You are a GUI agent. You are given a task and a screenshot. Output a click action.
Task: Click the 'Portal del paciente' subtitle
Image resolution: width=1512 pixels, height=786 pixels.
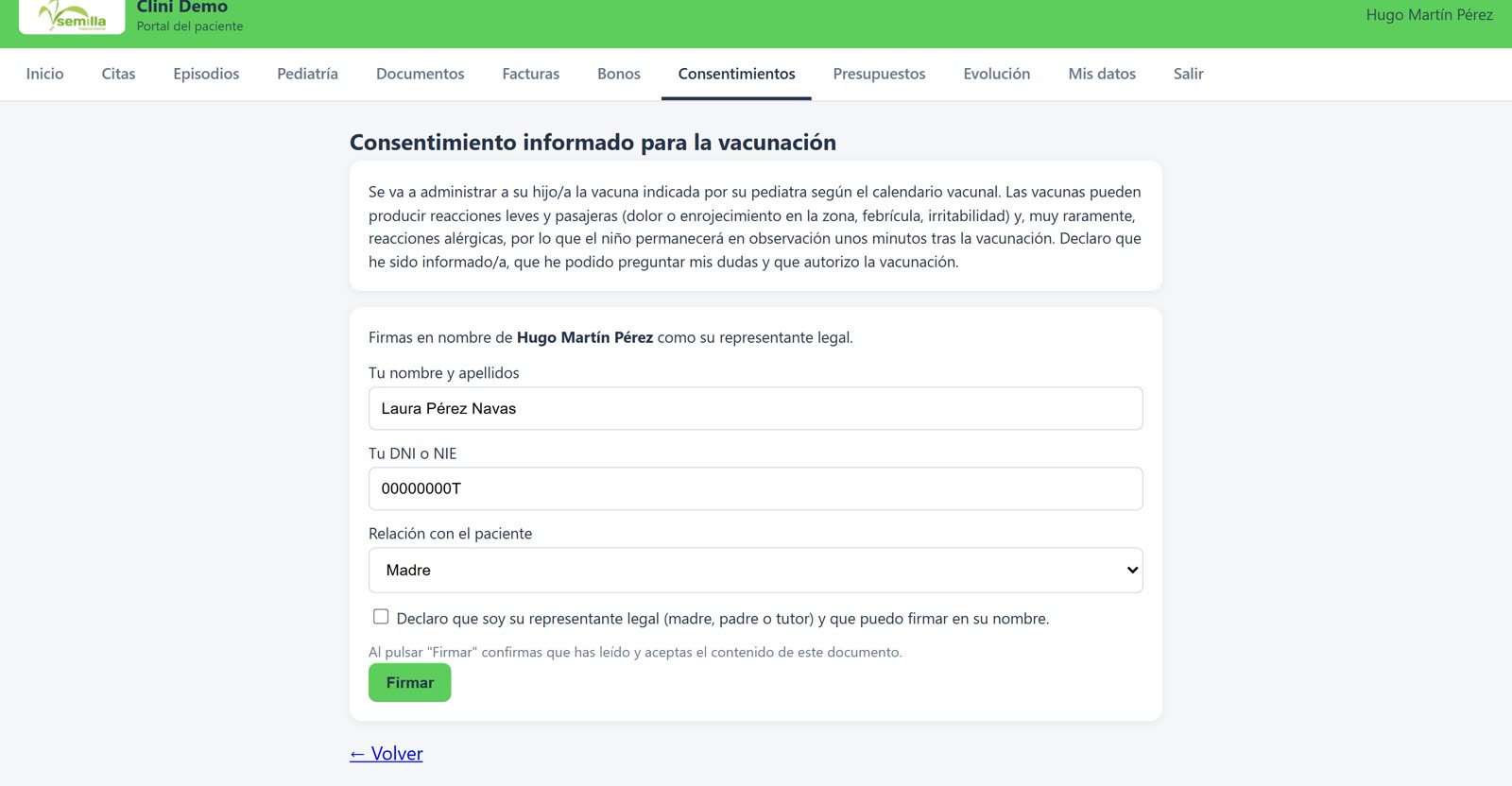pyautogui.click(x=189, y=26)
